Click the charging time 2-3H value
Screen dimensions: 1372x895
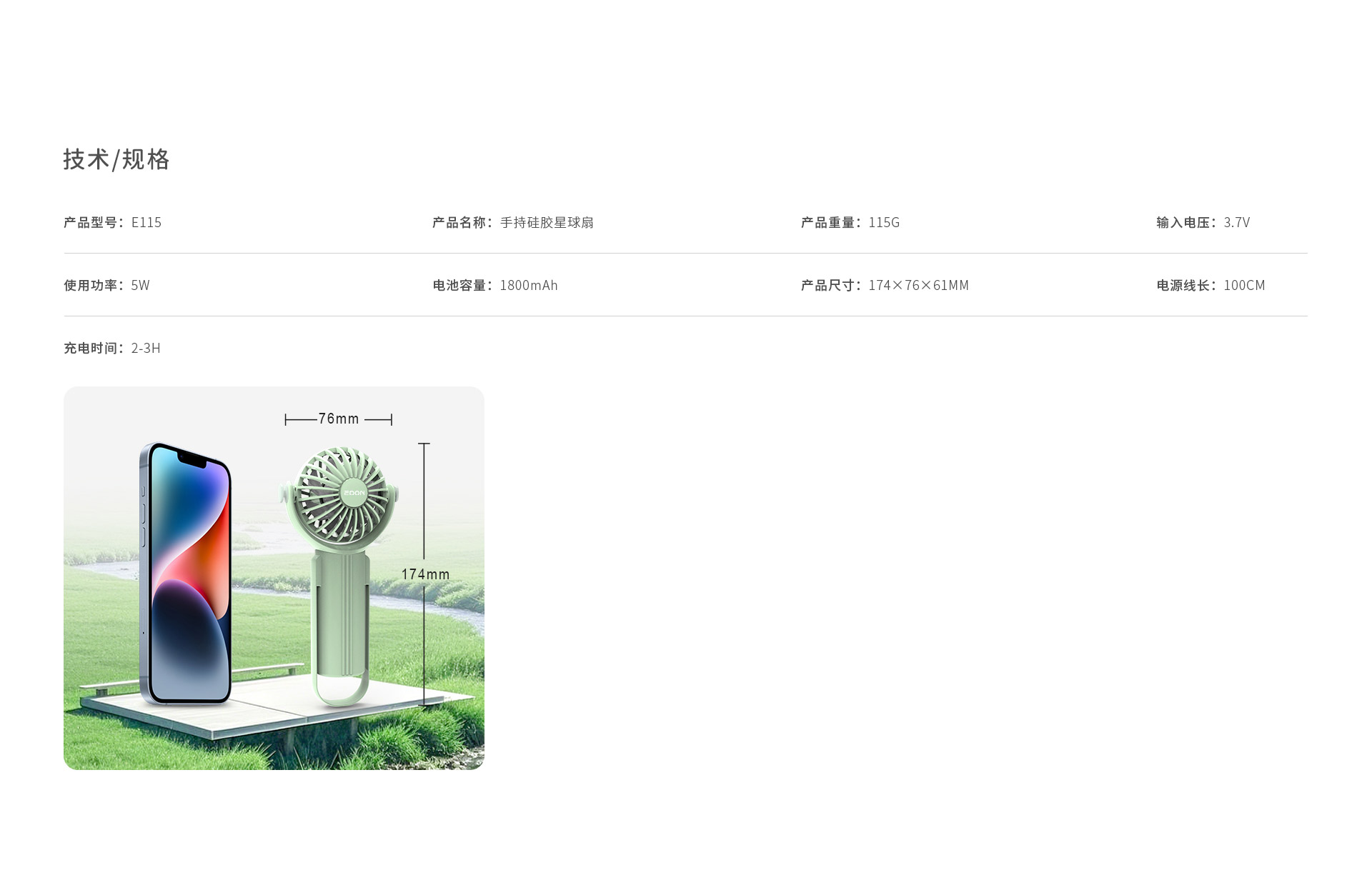click(x=146, y=348)
